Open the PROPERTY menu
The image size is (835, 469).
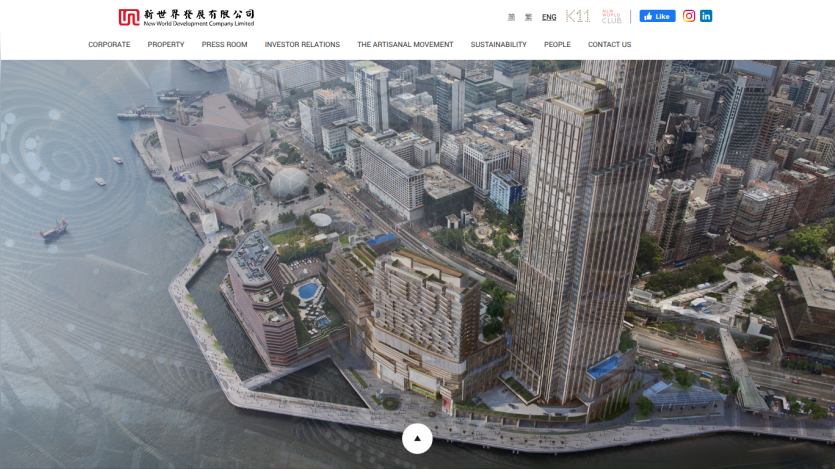pos(166,45)
